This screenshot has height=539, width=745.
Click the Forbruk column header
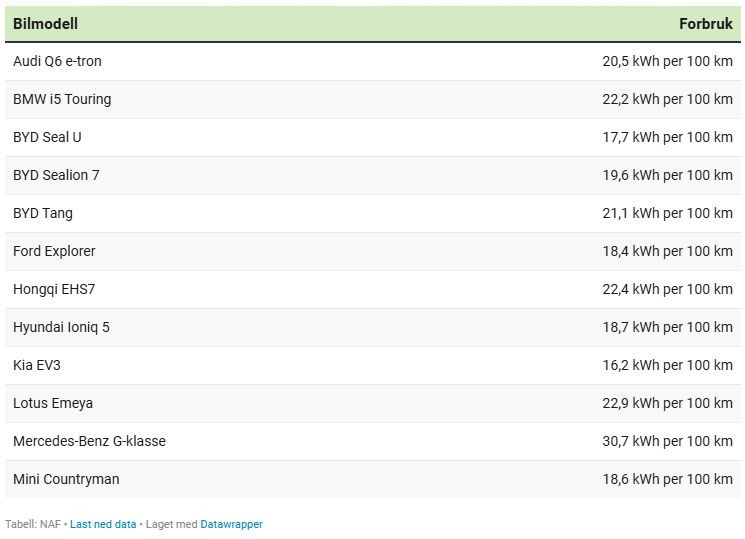click(x=705, y=23)
